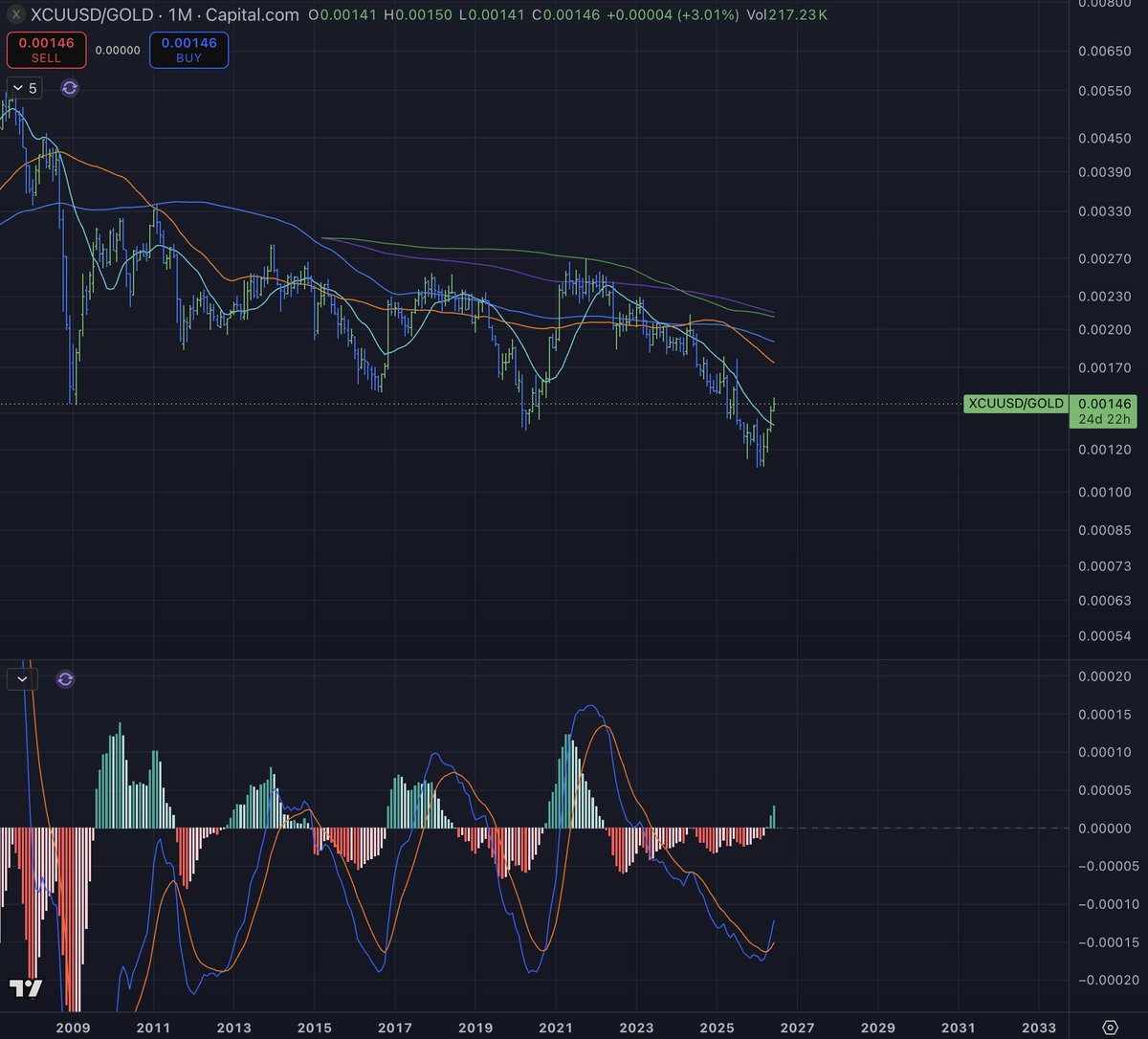The image size is (1148, 1039).
Task: Click the purple sync icon beside 5
Action: pyautogui.click(x=70, y=88)
